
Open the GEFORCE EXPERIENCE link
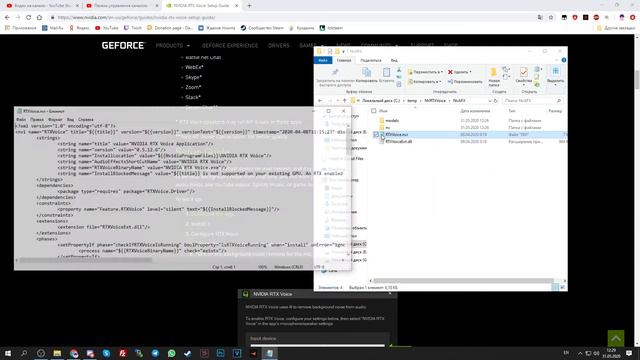click(x=230, y=45)
